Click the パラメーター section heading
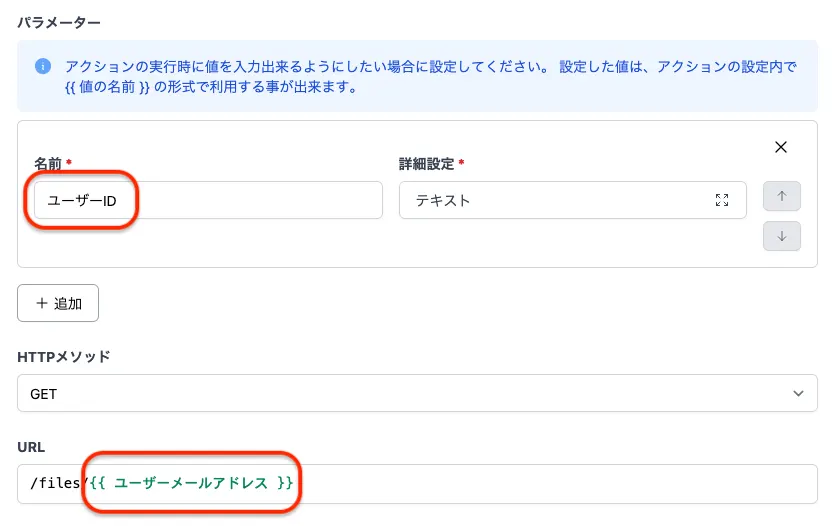The width and height of the screenshot is (837, 526). click(59, 22)
